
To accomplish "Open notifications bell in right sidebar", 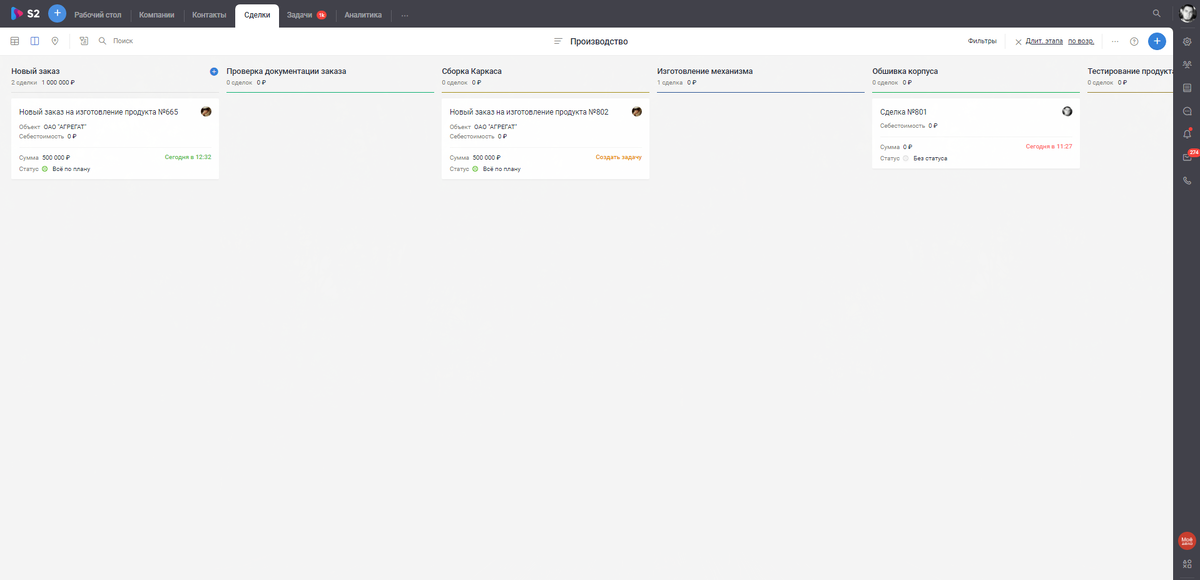I will (1188, 132).
